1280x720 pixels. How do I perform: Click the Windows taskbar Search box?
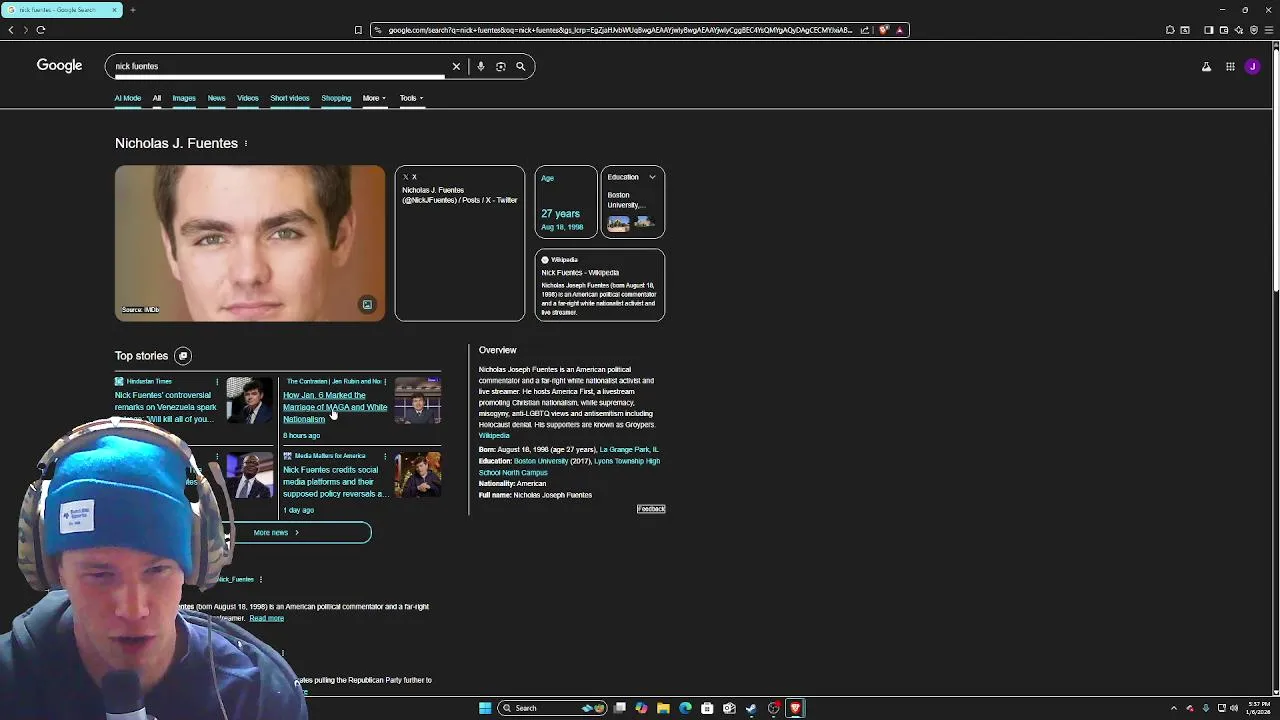coord(552,708)
